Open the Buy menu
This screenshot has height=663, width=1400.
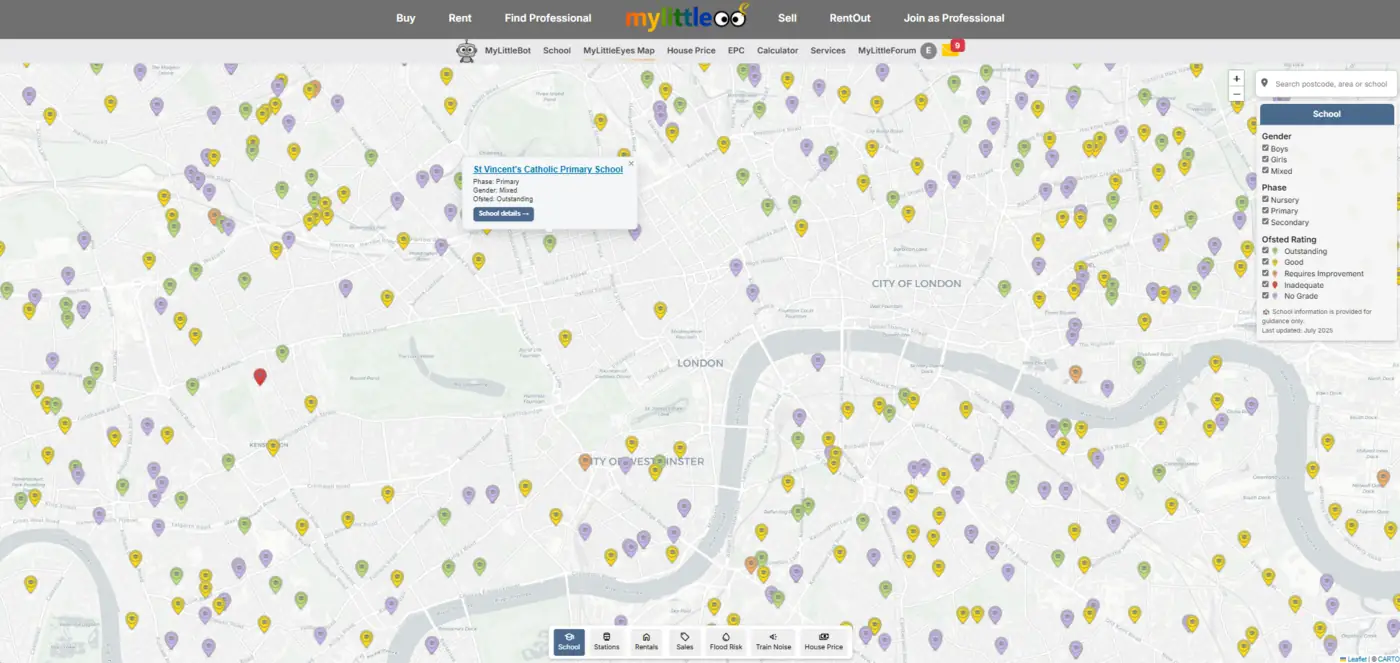405,17
